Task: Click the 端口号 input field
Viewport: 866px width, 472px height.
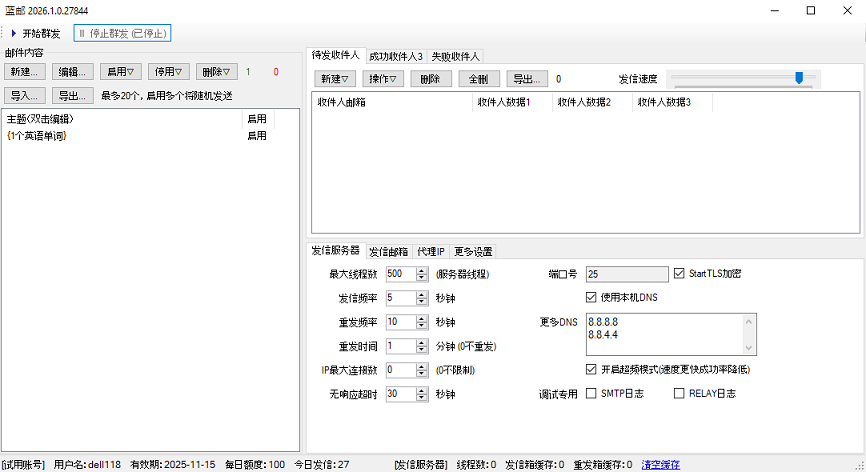Action: [x=627, y=273]
